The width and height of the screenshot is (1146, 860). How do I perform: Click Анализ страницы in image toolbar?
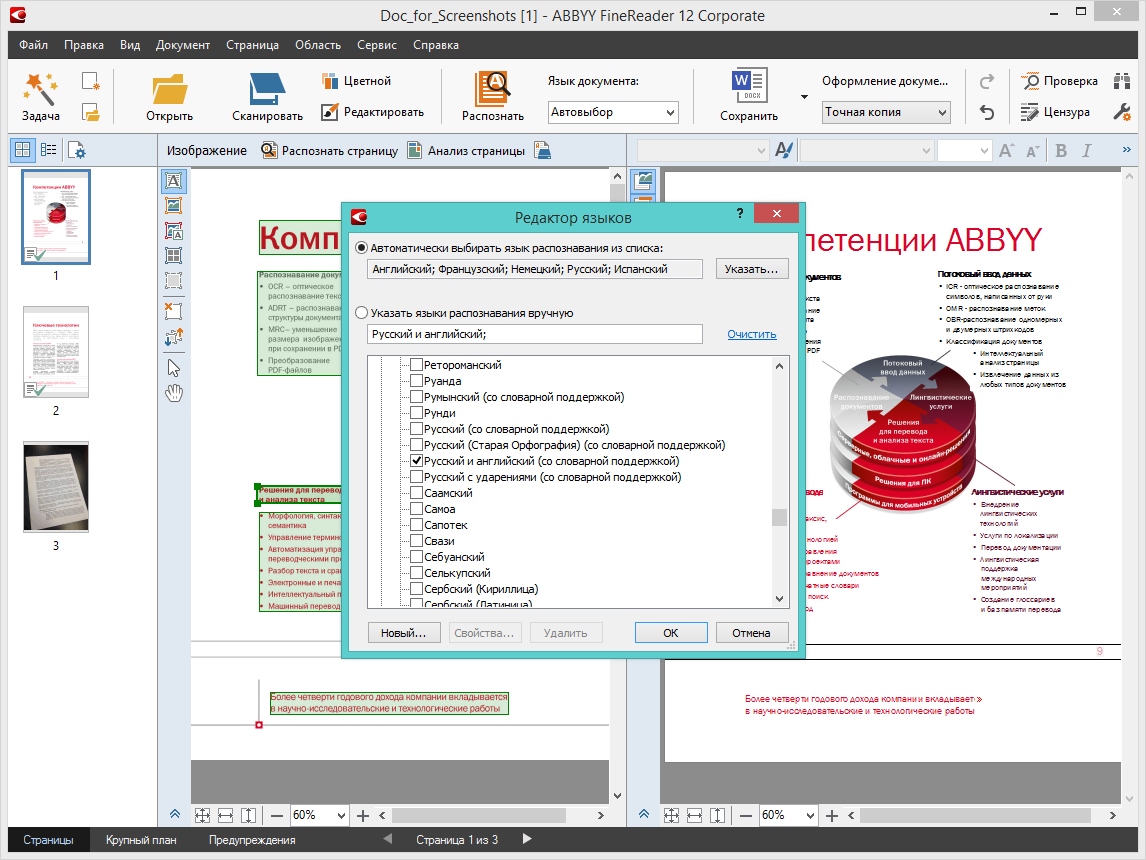466,151
